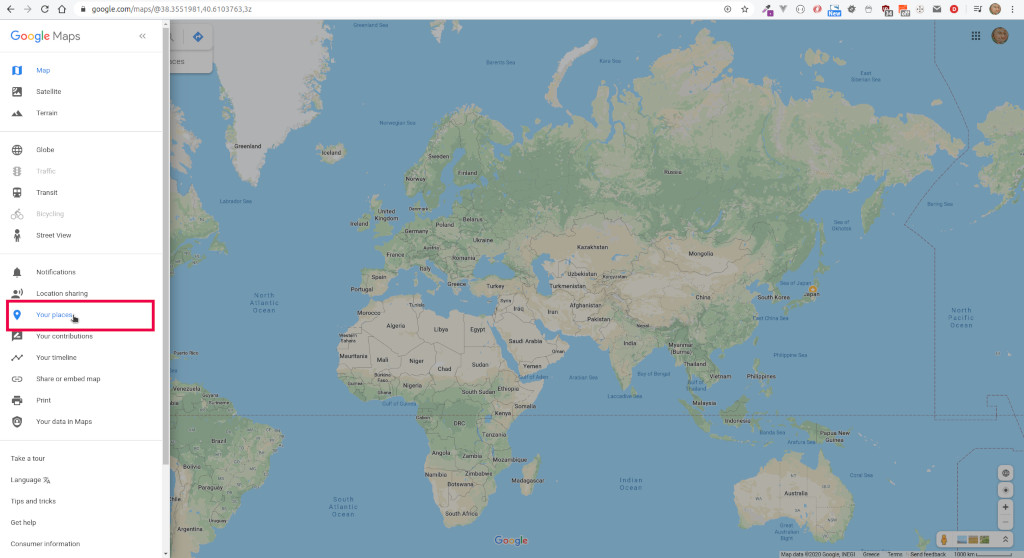Click the Get help link
Image resolution: width=1024 pixels, height=558 pixels.
[x=23, y=523]
